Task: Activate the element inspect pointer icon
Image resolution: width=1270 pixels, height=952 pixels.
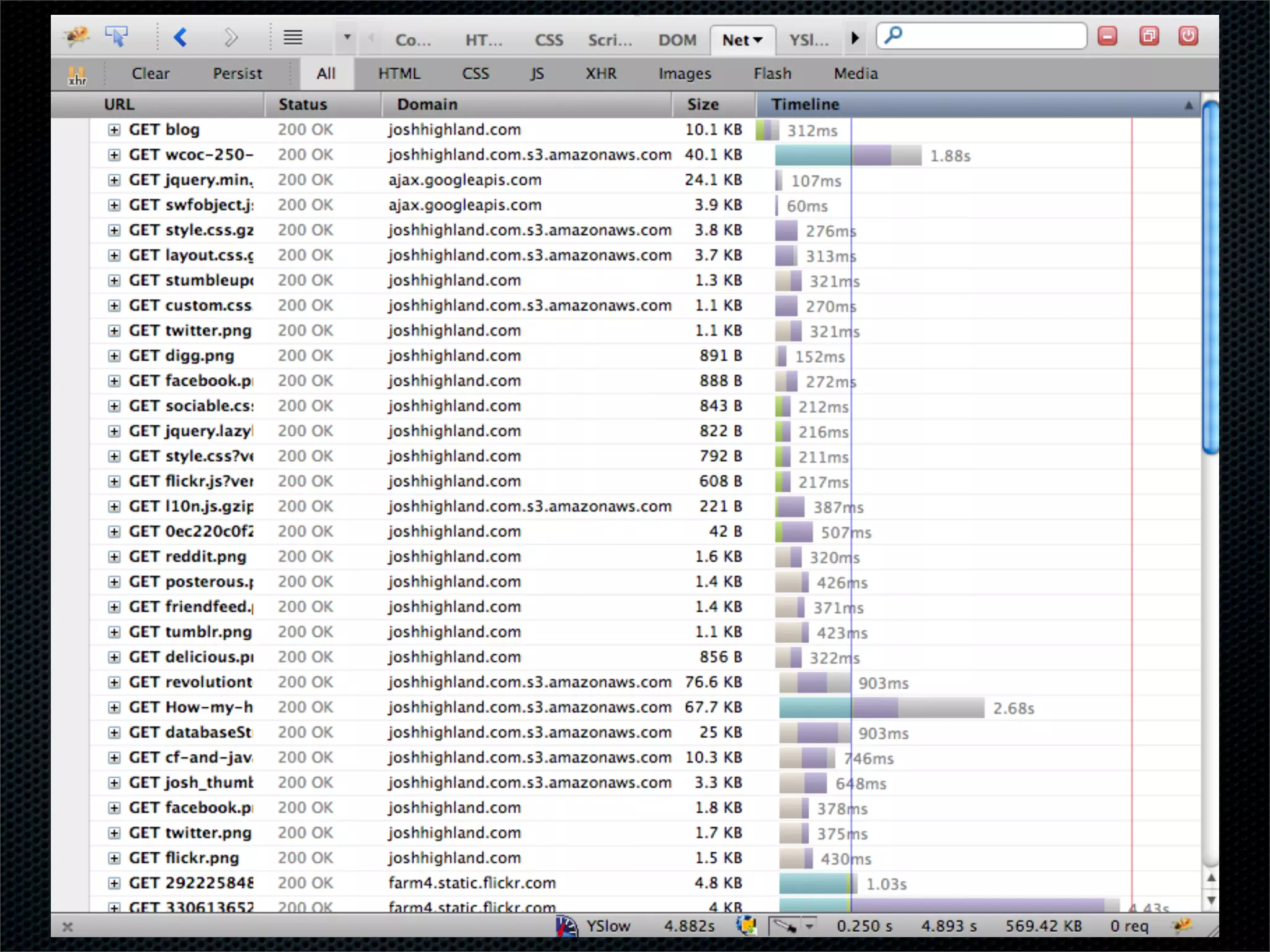Action: coord(116,37)
